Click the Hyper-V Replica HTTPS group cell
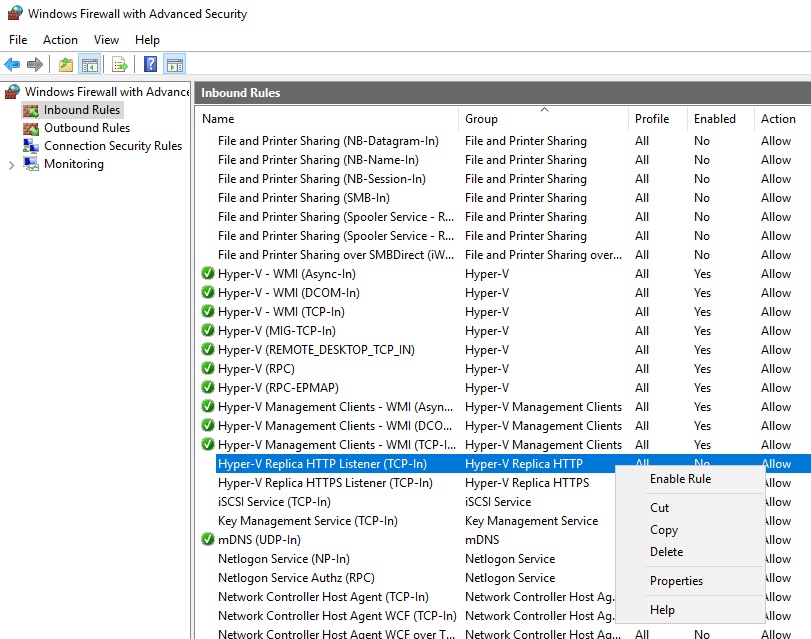Viewport: 811px width, 639px height. click(527, 483)
